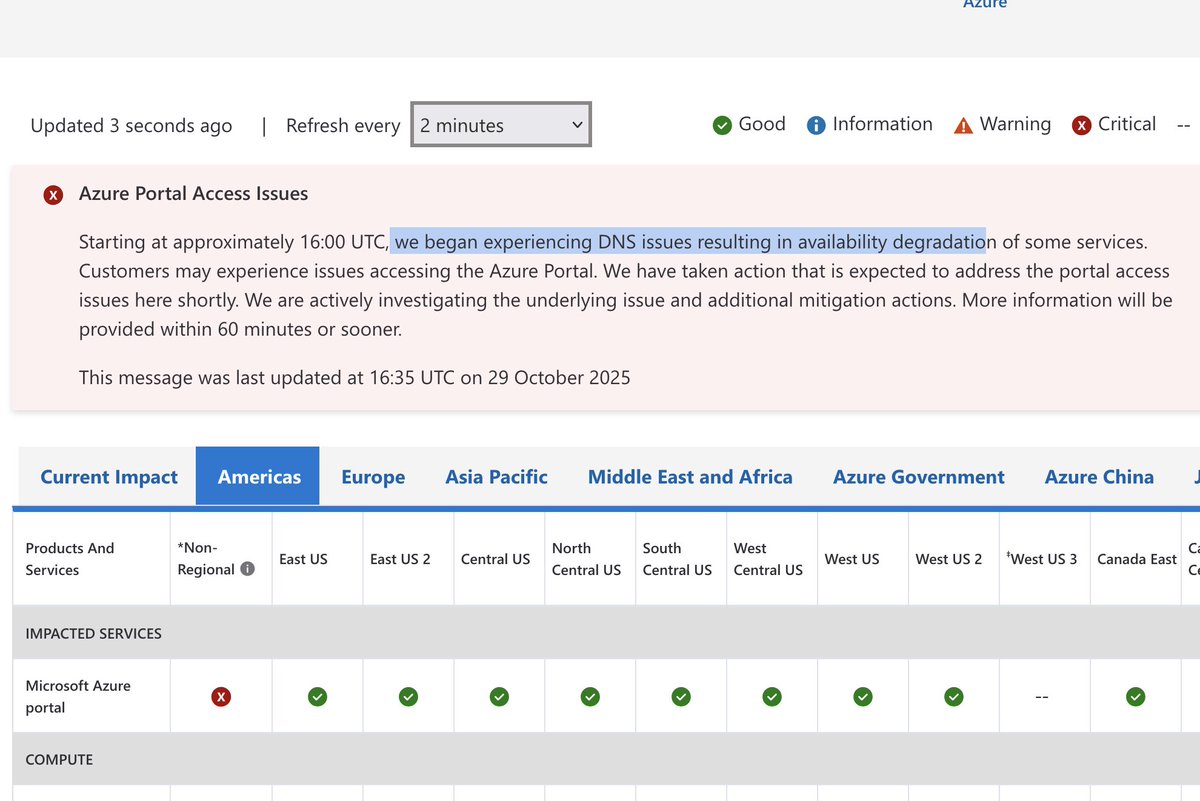Open the Refresh every 2 minutes dropdown
Screen dimensions: 1200x801
coord(501,125)
